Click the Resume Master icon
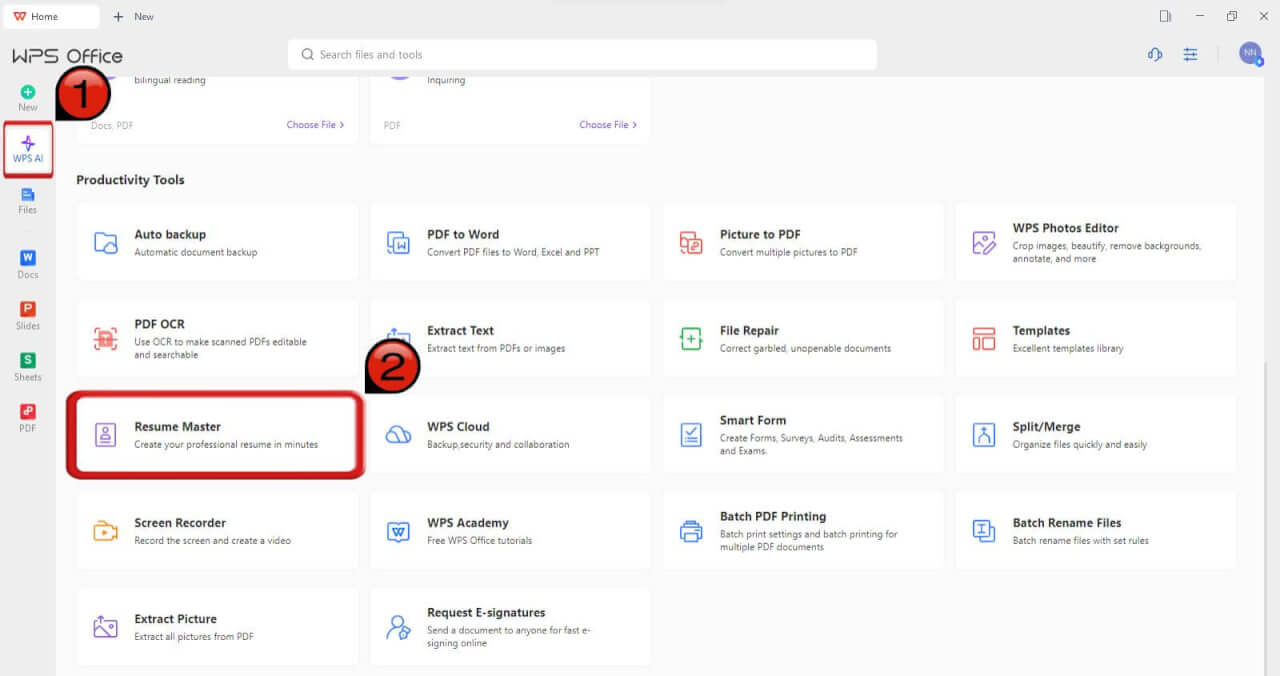 point(106,434)
